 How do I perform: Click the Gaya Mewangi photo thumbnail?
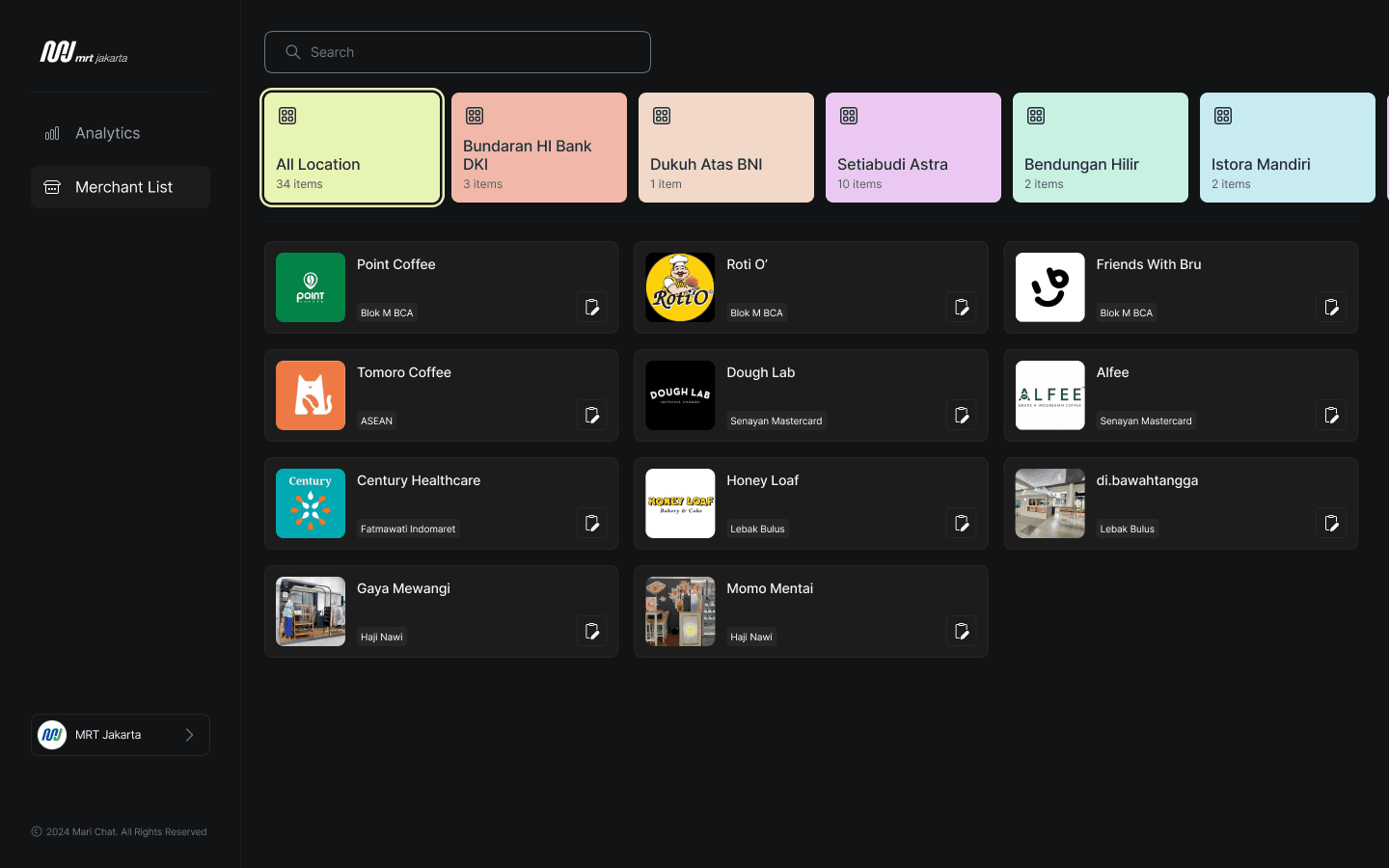coord(311,611)
